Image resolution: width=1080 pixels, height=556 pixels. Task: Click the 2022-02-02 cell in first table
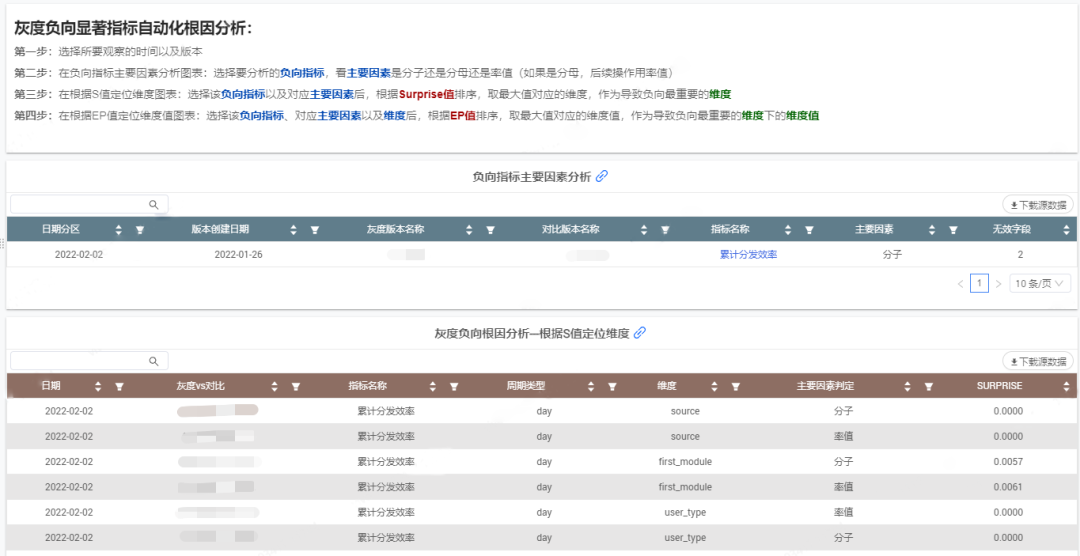point(79,255)
